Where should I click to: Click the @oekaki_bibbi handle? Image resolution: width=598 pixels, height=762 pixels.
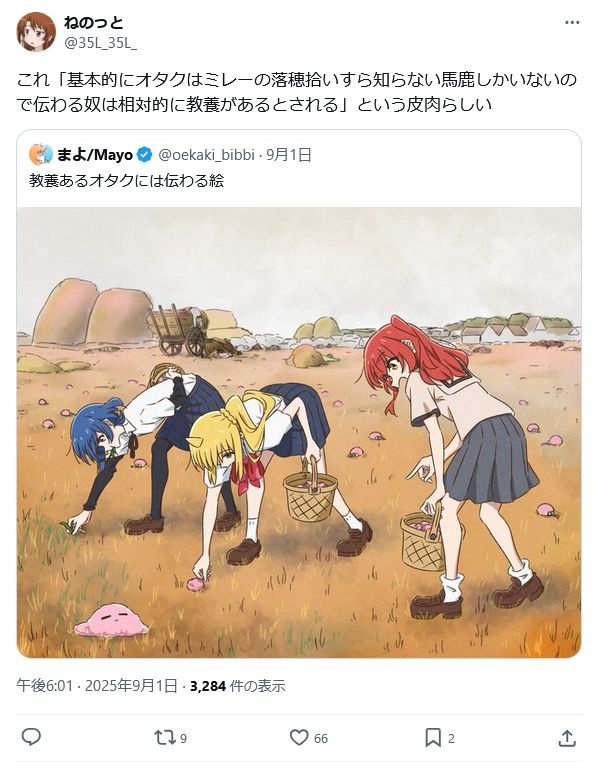(x=206, y=155)
